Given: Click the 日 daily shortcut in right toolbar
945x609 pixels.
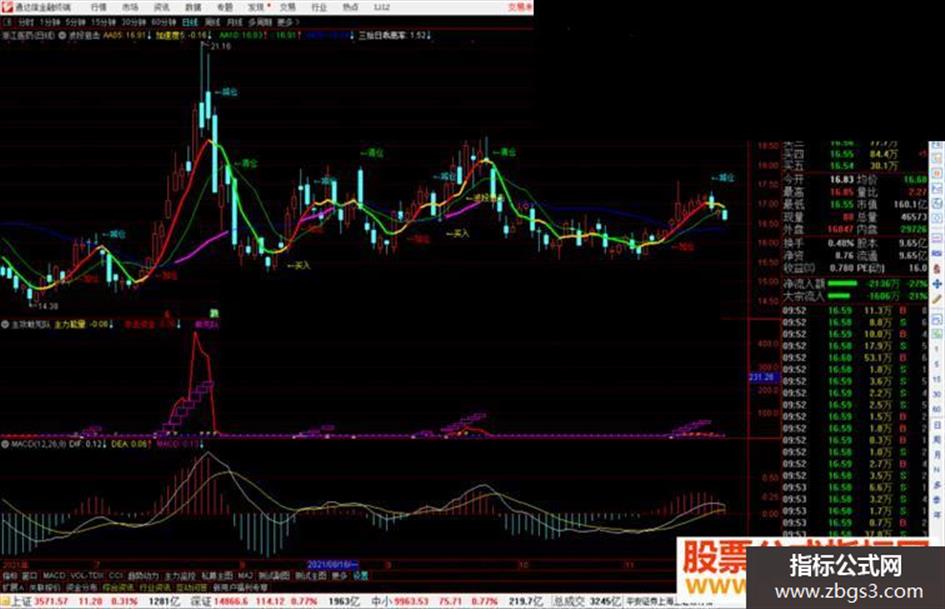Looking at the screenshot, I should point(937,424).
